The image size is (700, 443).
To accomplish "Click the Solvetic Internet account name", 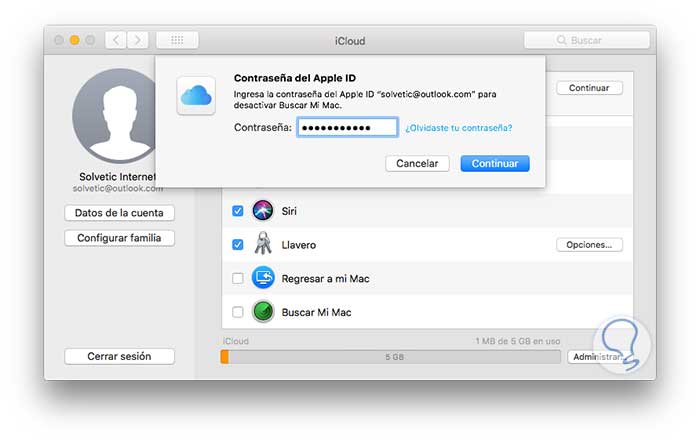I will tap(117, 177).
